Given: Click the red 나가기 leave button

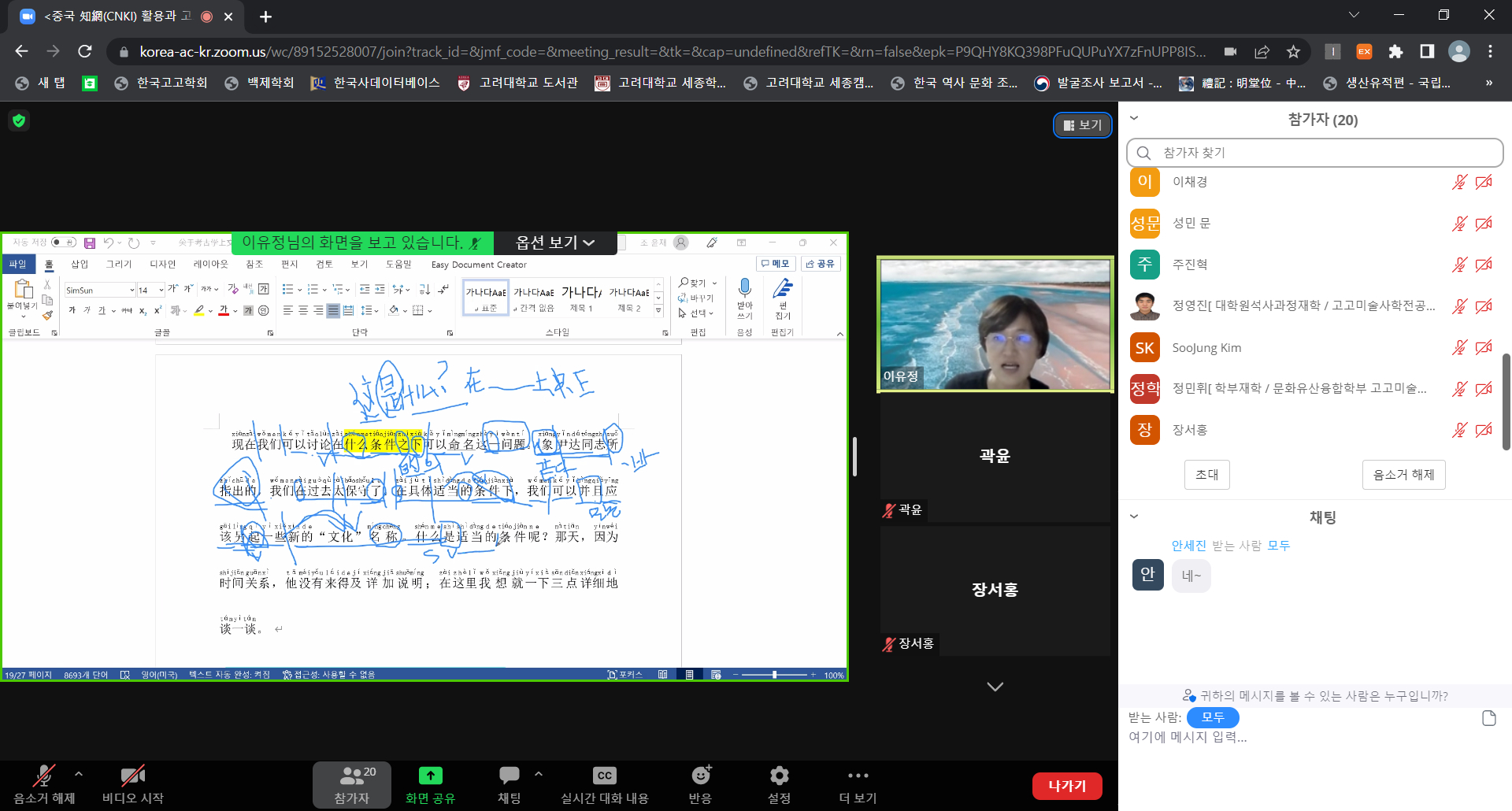Looking at the screenshot, I should pyautogui.click(x=1066, y=786).
